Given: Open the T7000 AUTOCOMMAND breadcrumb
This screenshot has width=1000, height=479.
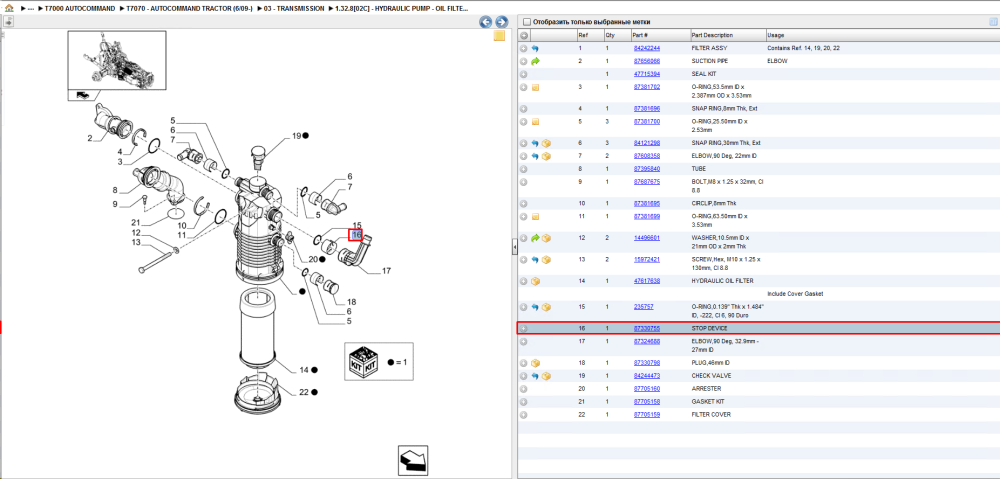Looking at the screenshot, I should tap(80, 9).
